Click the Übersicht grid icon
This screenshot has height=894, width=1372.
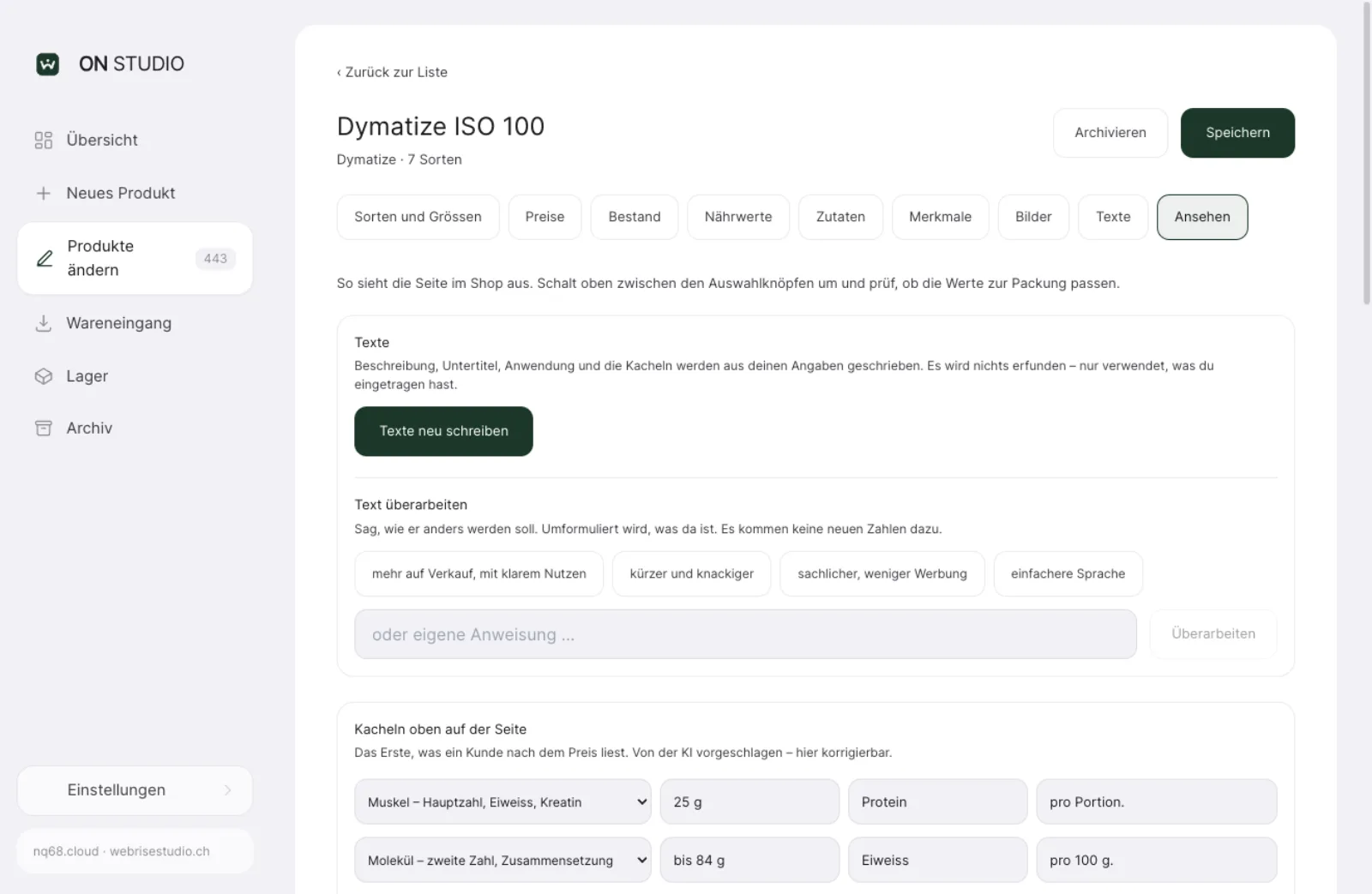click(44, 140)
